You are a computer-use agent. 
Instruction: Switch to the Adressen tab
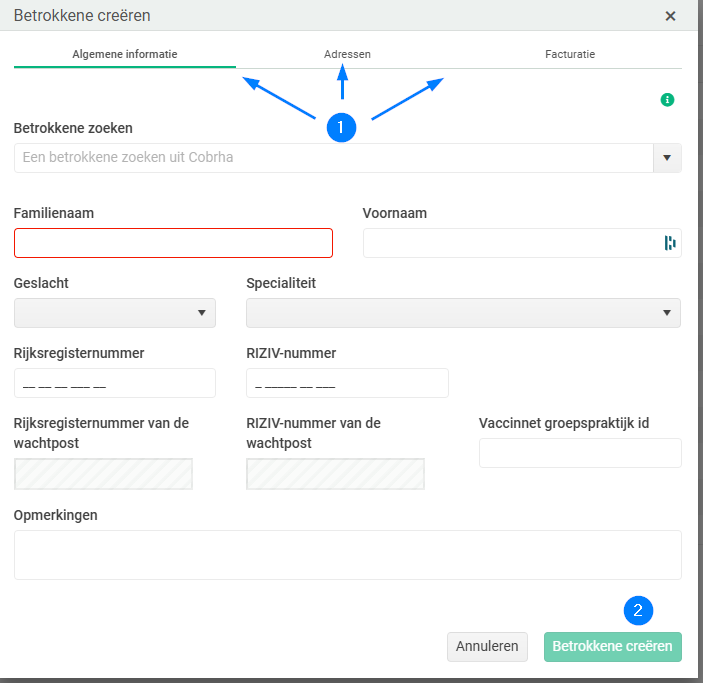point(347,54)
